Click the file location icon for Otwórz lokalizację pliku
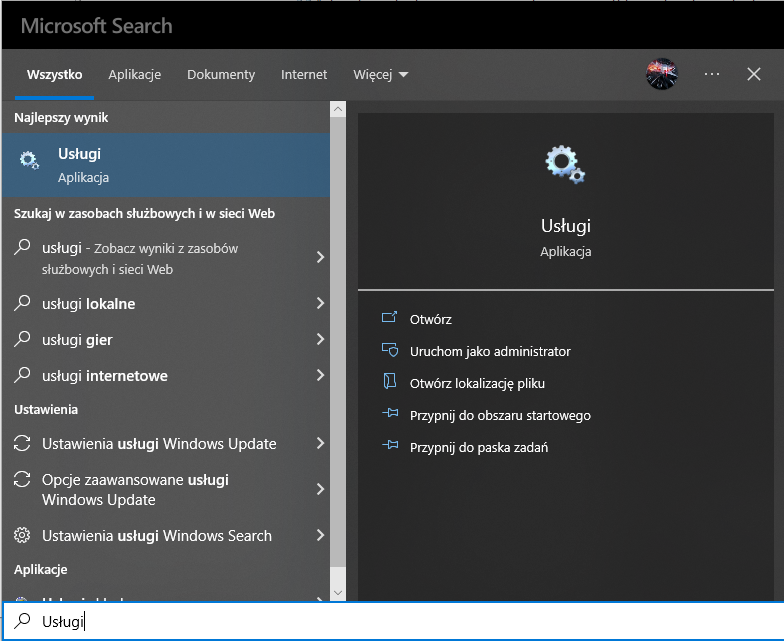 tap(390, 382)
